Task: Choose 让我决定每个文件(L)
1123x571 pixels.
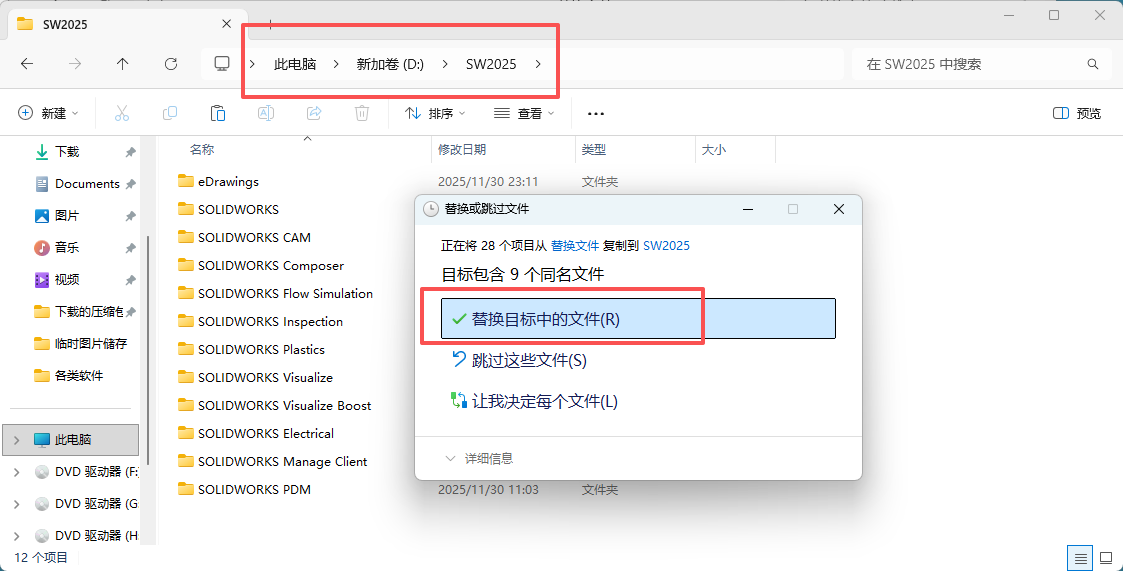Action: pyautogui.click(x=534, y=400)
